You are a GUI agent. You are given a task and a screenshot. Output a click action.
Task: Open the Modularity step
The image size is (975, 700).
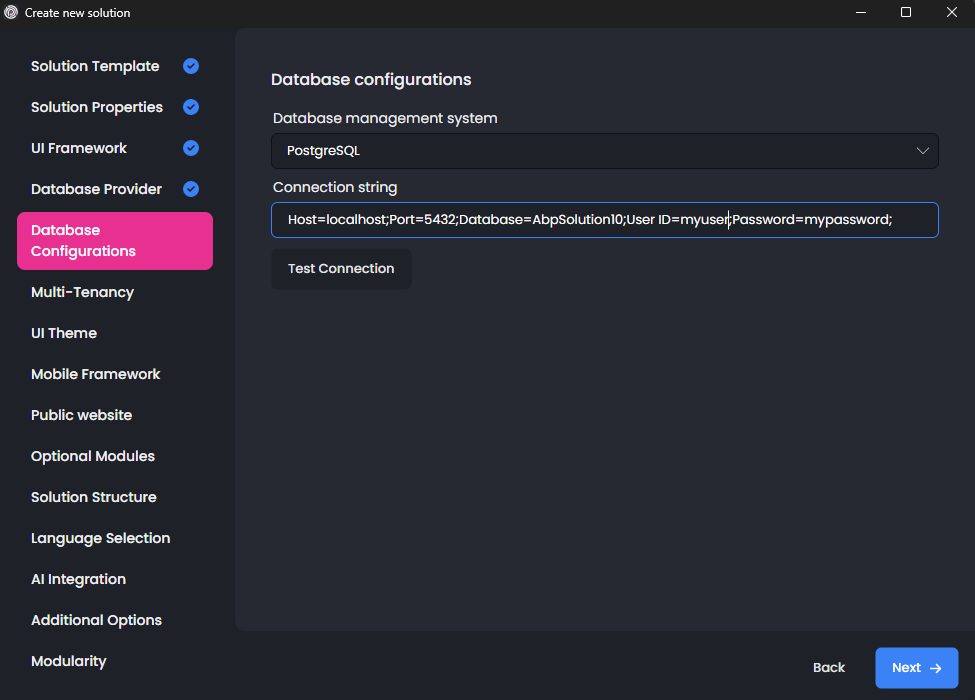[68, 661]
